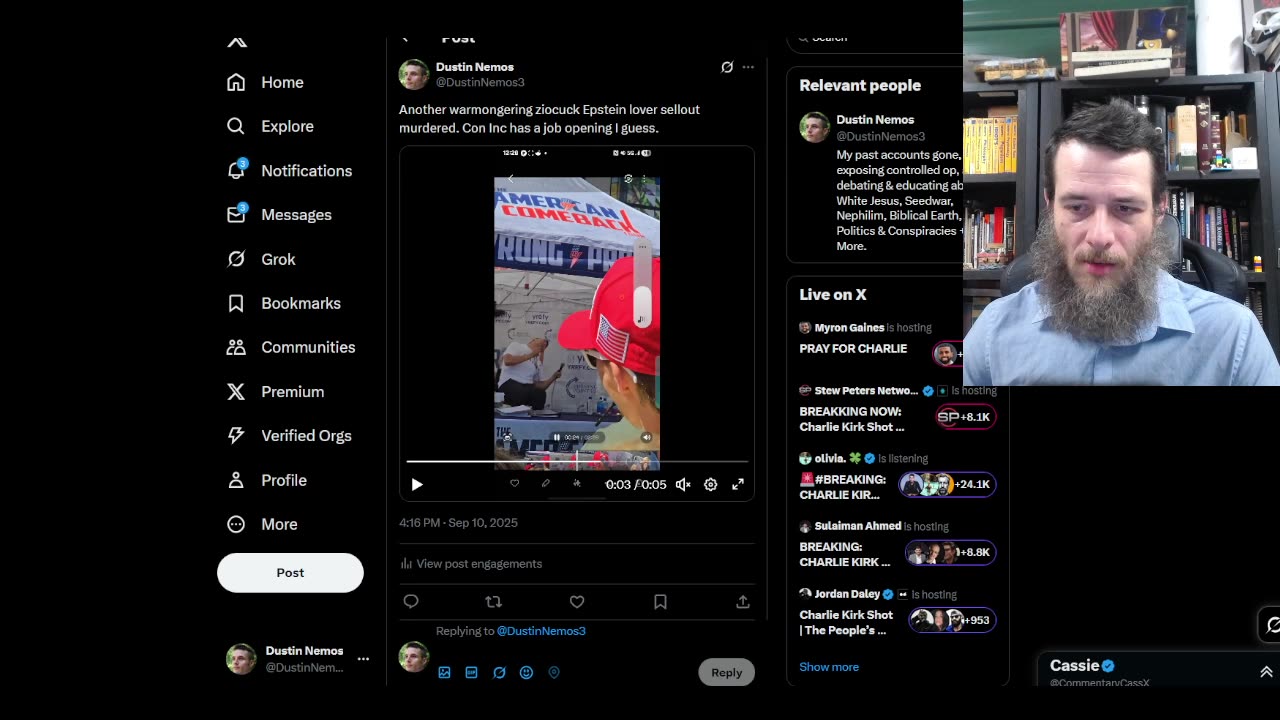Enter video fullscreen mode
Image resolution: width=1280 pixels, height=720 pixels.
pos(738,484)
